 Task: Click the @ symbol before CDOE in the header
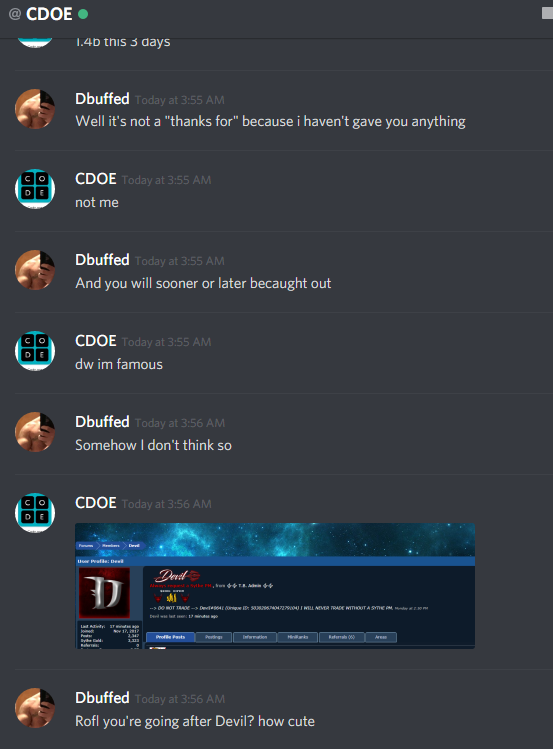click(x=15, y=14)
